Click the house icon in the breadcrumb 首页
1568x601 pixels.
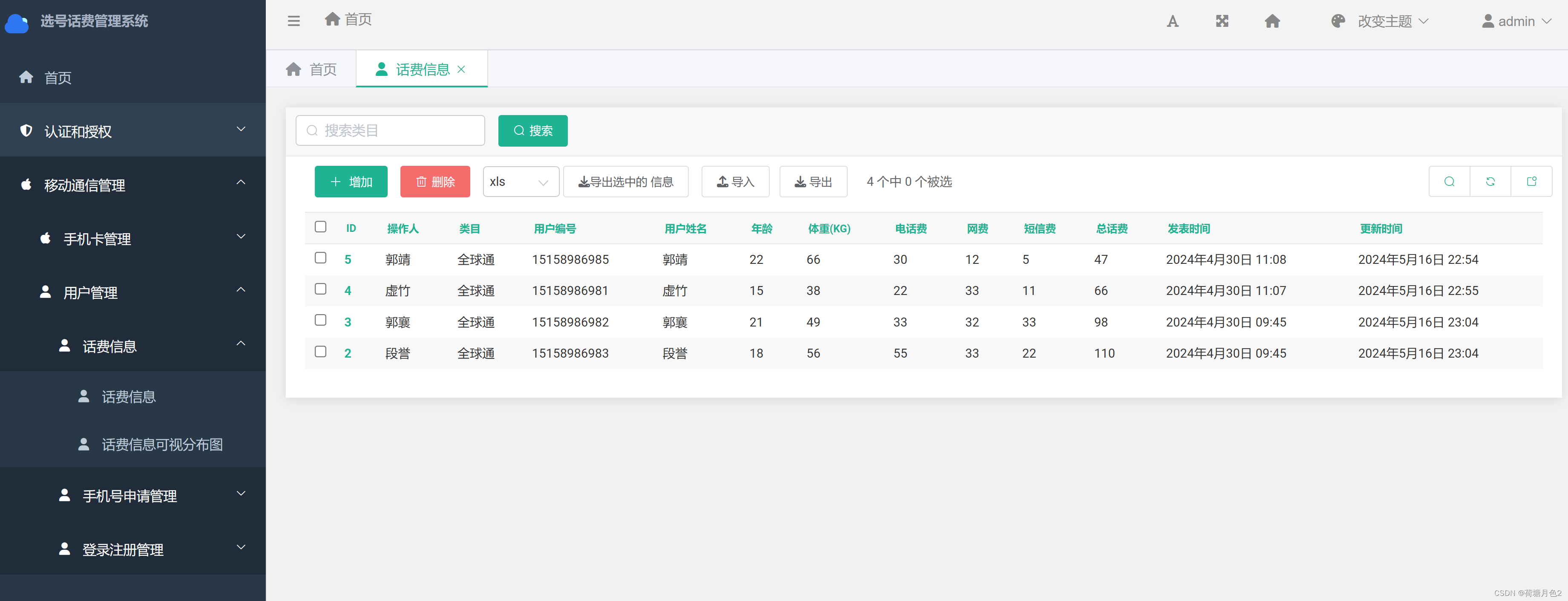332,19
